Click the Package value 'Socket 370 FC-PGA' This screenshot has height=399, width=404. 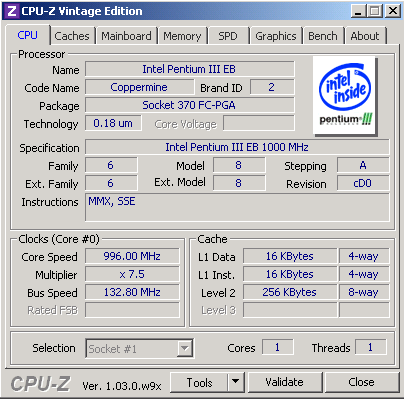(189, 105)
